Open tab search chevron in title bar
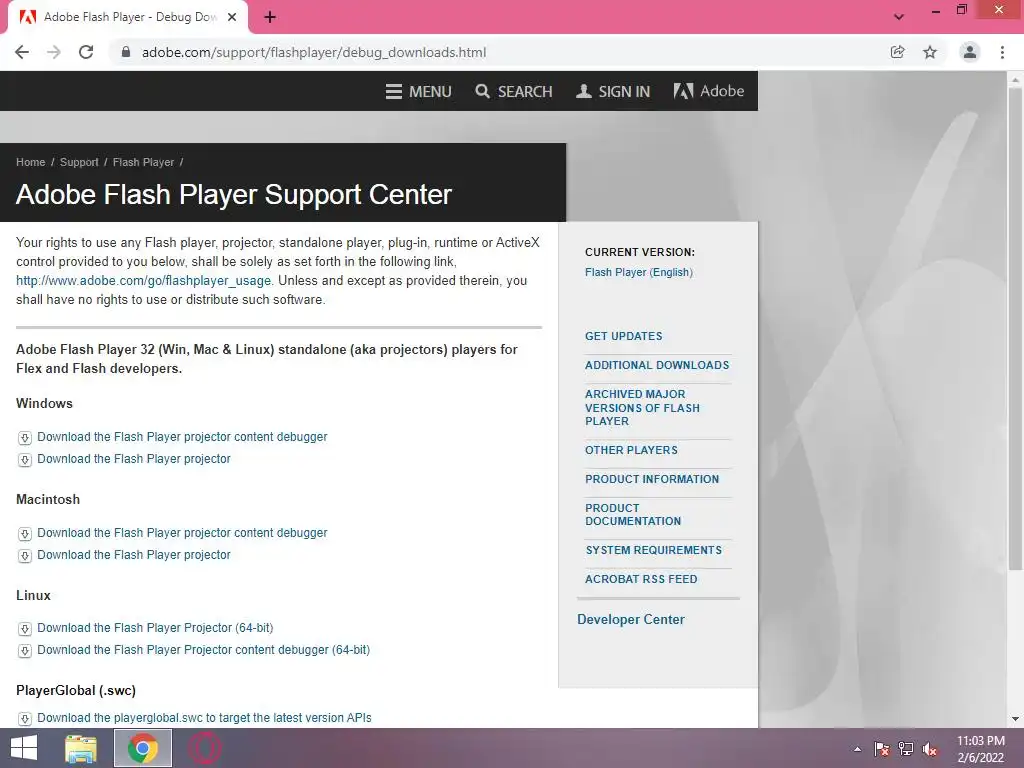1024x768 pixels. tap(899, 17)
